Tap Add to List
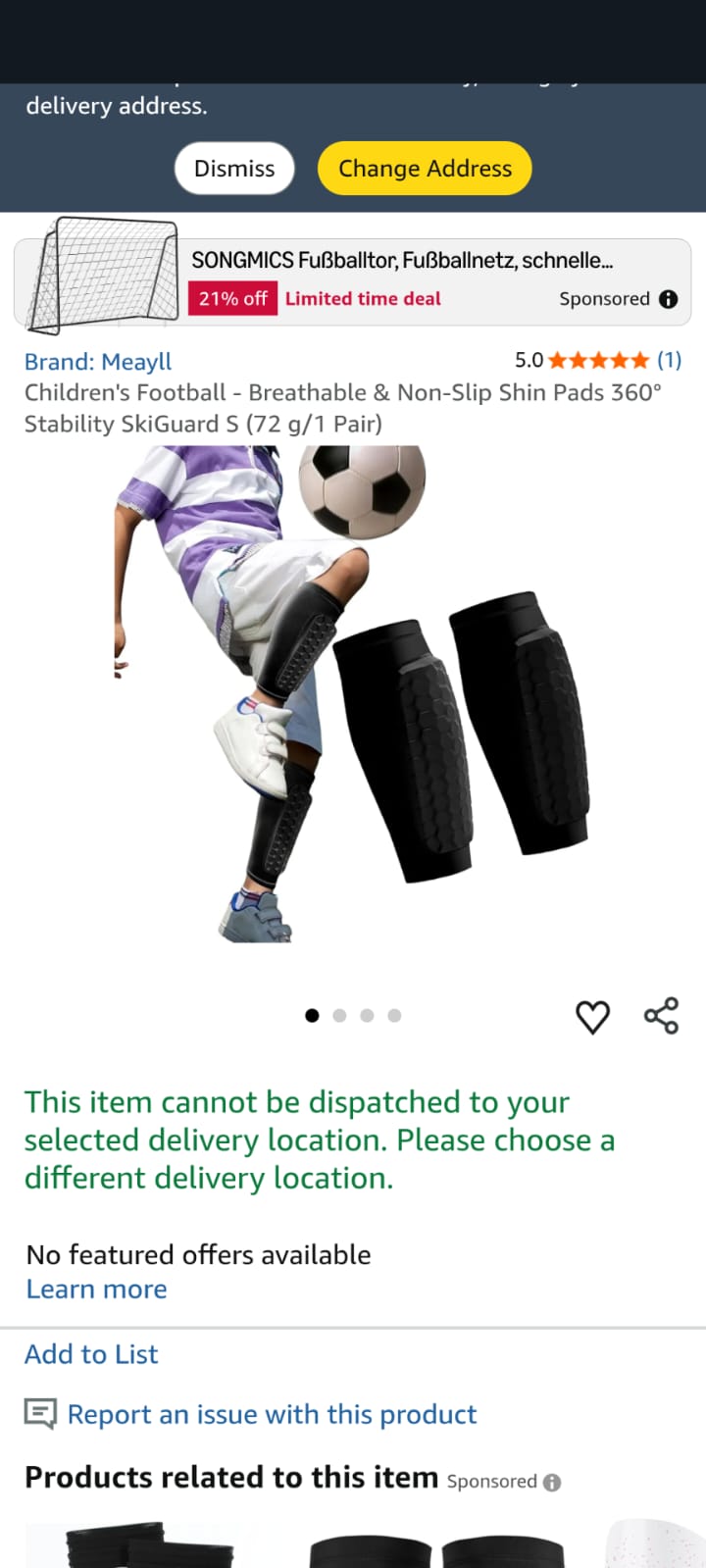This screenshot has width=706, height=1568. [91, 1354]
